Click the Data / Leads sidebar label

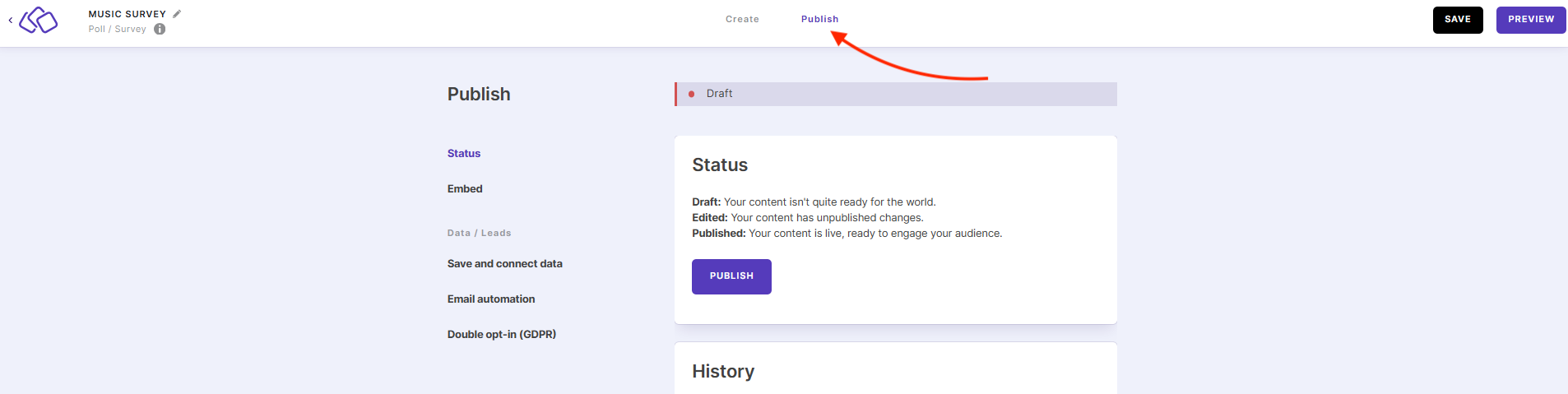[479, 234]
